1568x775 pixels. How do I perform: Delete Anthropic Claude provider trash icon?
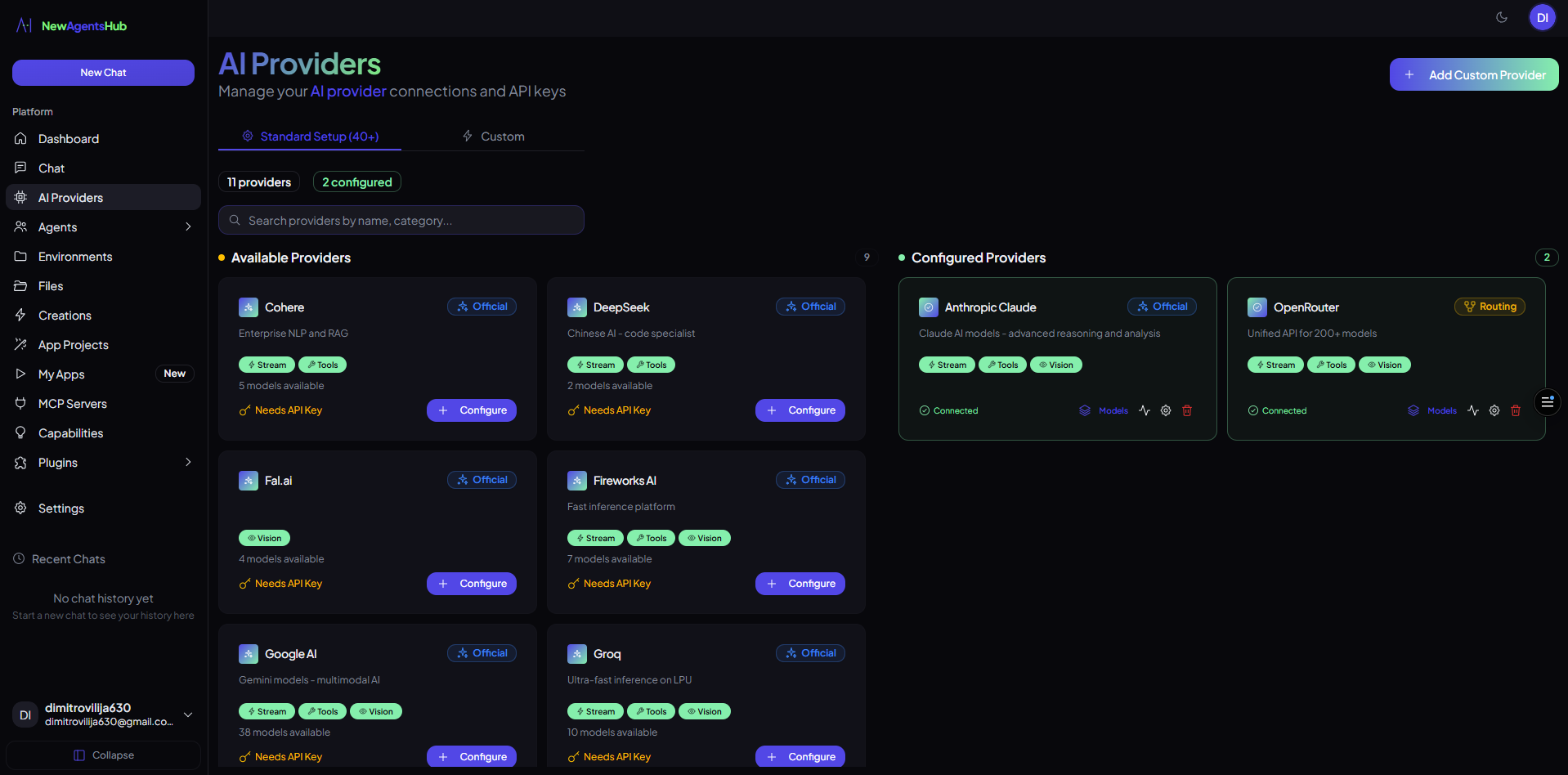click(1187, 410)
